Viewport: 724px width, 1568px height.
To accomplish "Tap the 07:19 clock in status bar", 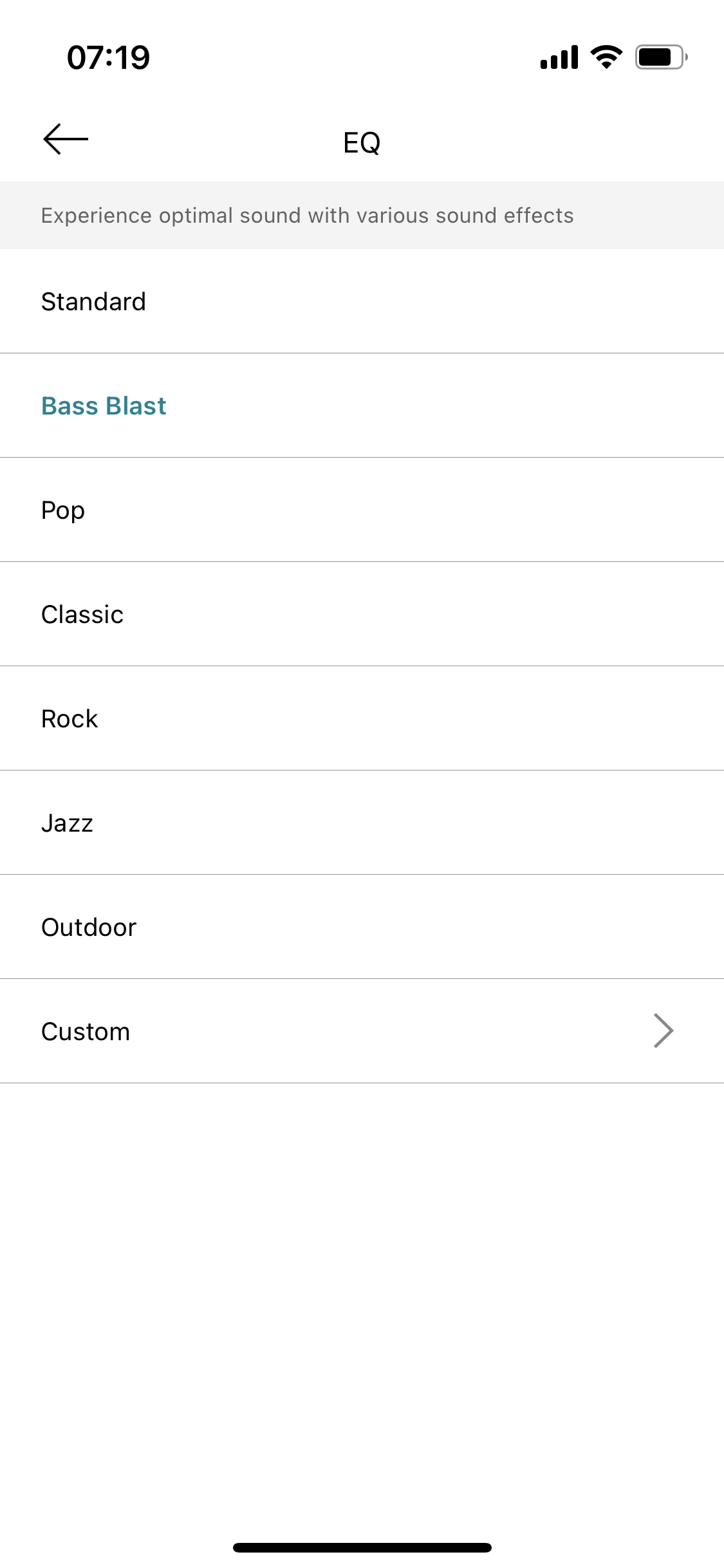I will (108, 57).
